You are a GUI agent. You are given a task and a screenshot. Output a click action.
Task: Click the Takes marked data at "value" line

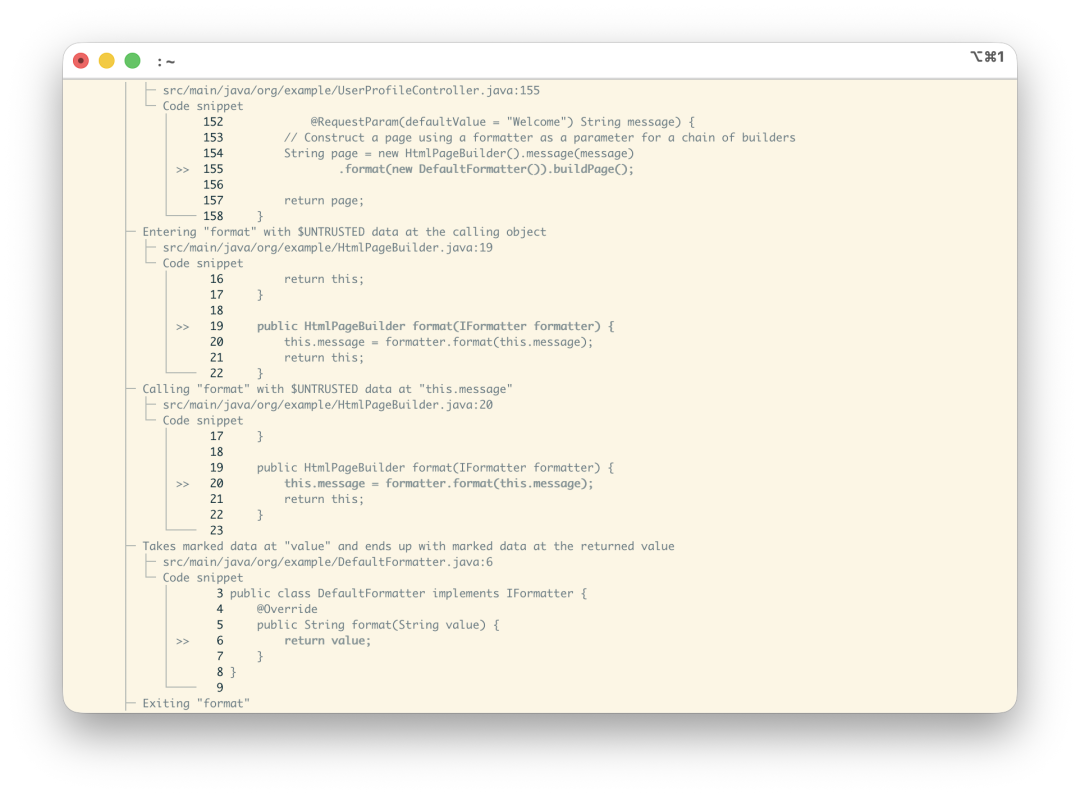point(408,546)
